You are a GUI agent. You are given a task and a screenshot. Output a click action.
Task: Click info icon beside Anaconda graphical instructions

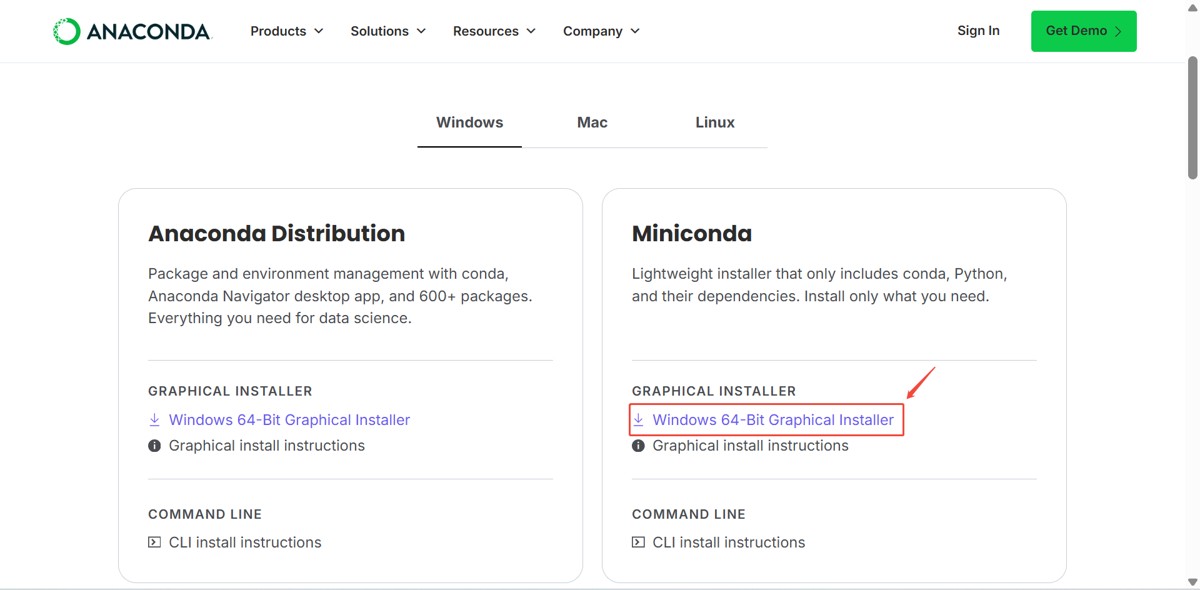tap(155, 446)
